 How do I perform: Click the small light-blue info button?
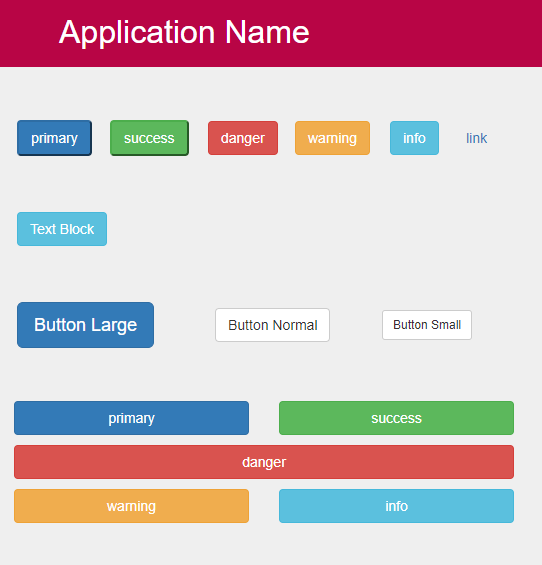coord(414,138)
